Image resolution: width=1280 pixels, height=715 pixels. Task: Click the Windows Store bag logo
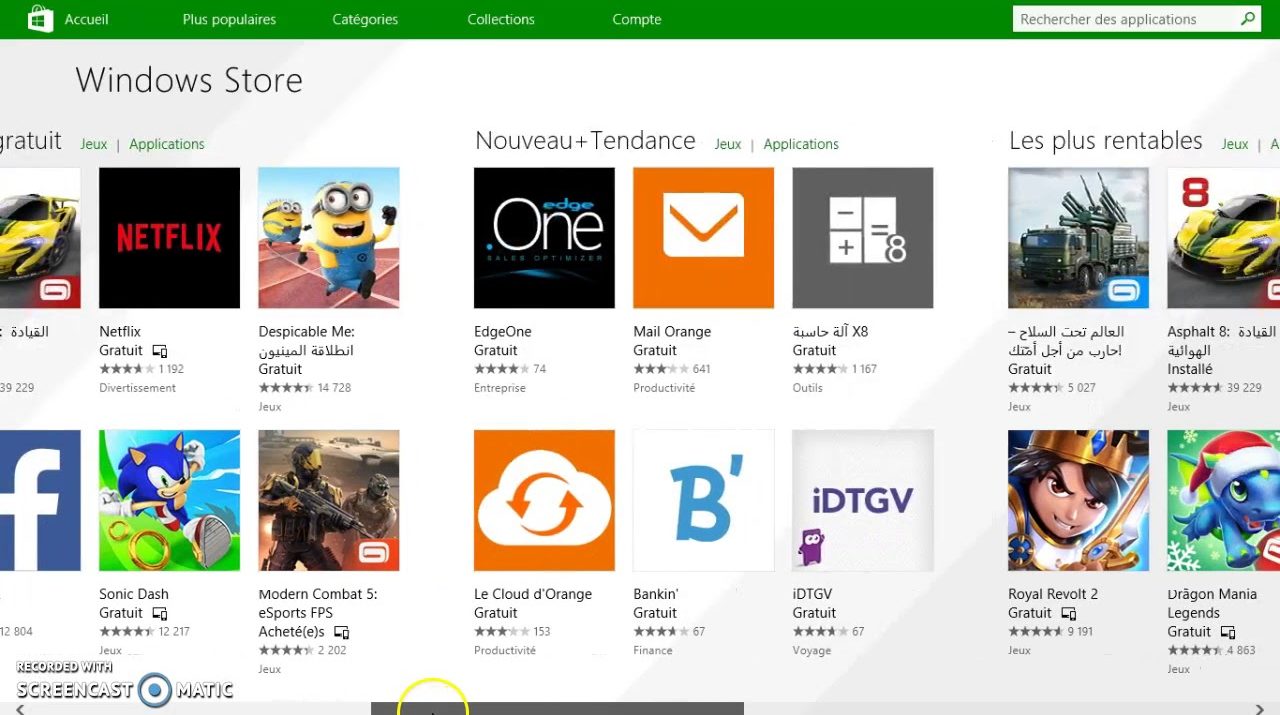41,19
